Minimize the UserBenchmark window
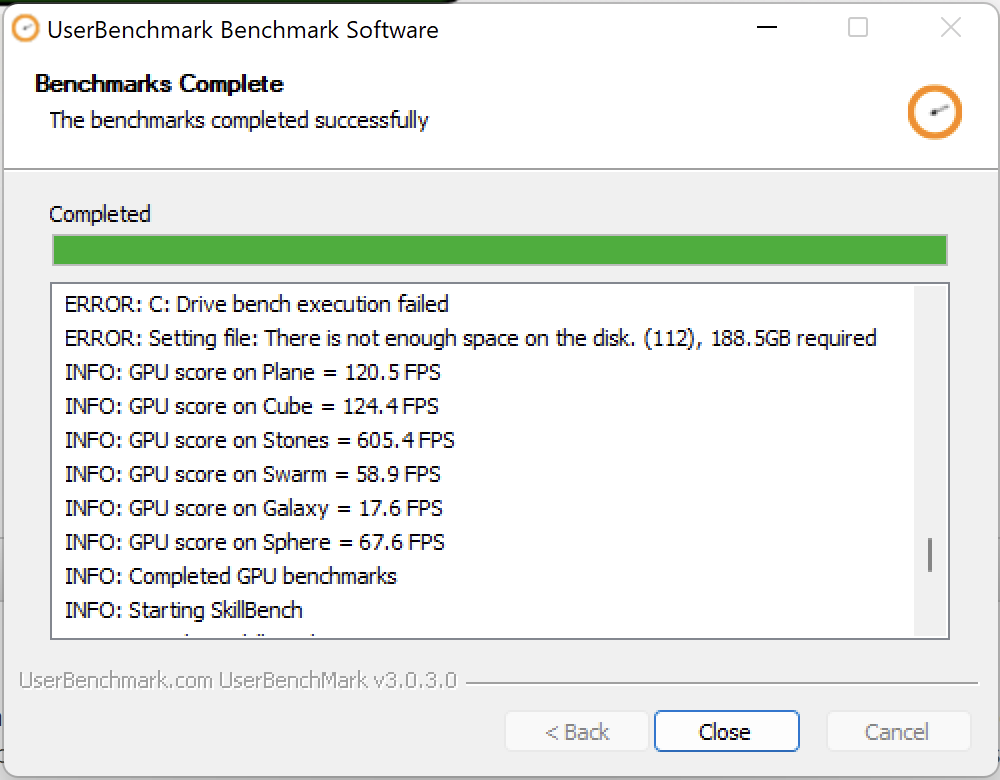 pos(767,27)
